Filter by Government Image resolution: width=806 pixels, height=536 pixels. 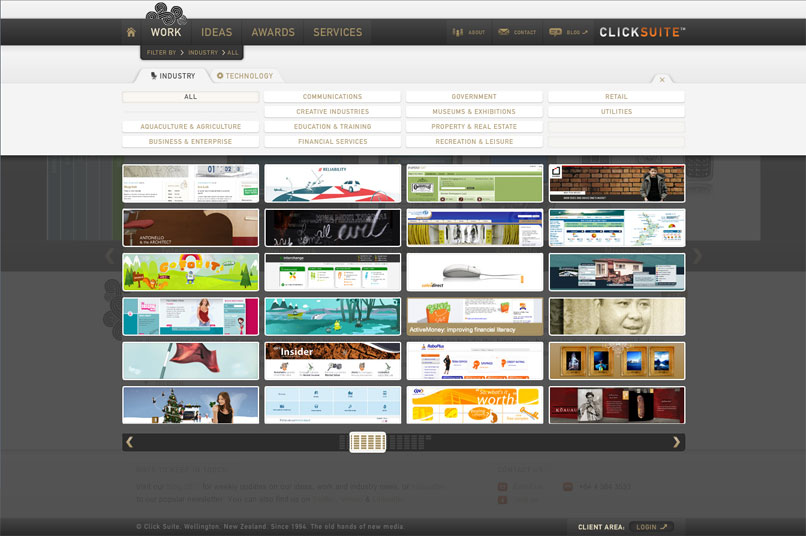[474, 97]
